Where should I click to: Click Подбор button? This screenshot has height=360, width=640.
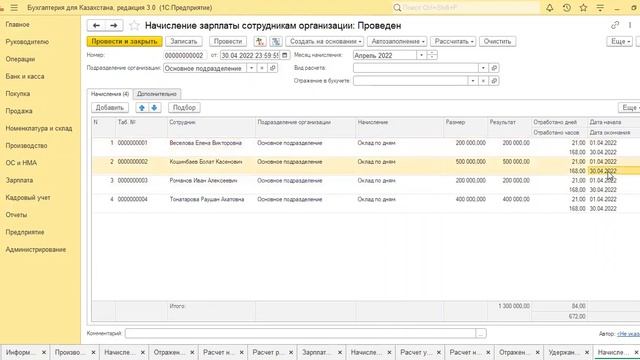click(x=184, y=108)
